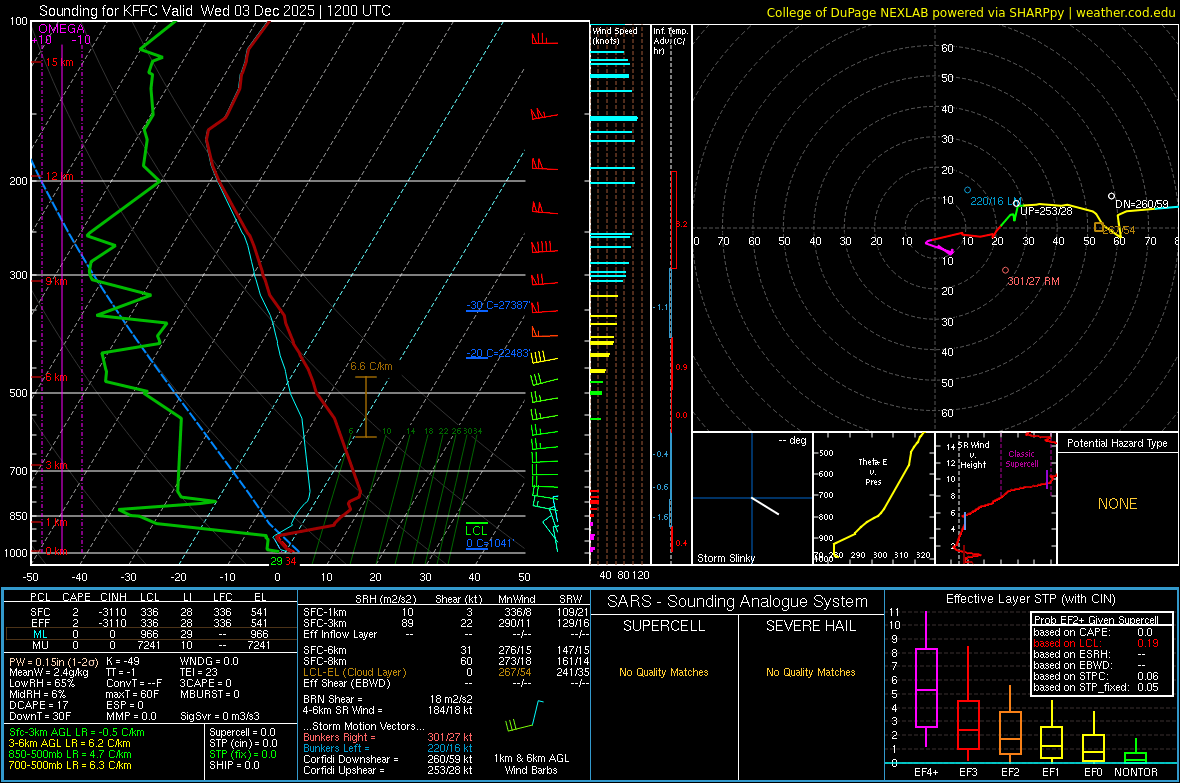Screen dimensions: 1180x783
Task: Click the 'PW = 0.15in' value
Action: (x=55, y=661)
